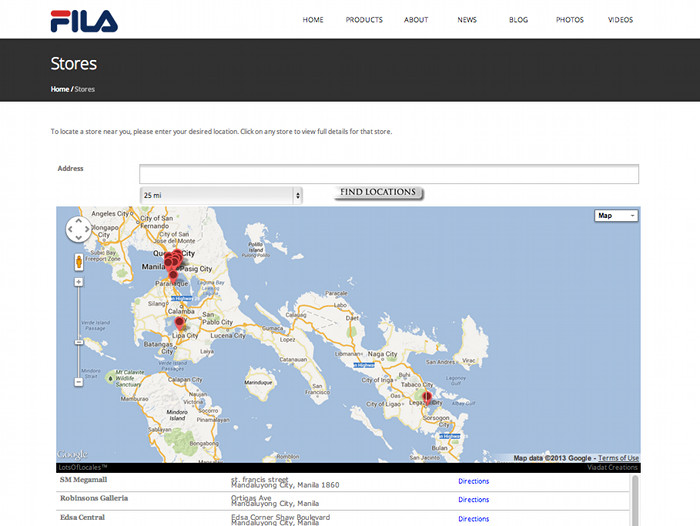Screen dimensions: 700x526
Task: Open the BLOG menu item
Action: [518, 20]
